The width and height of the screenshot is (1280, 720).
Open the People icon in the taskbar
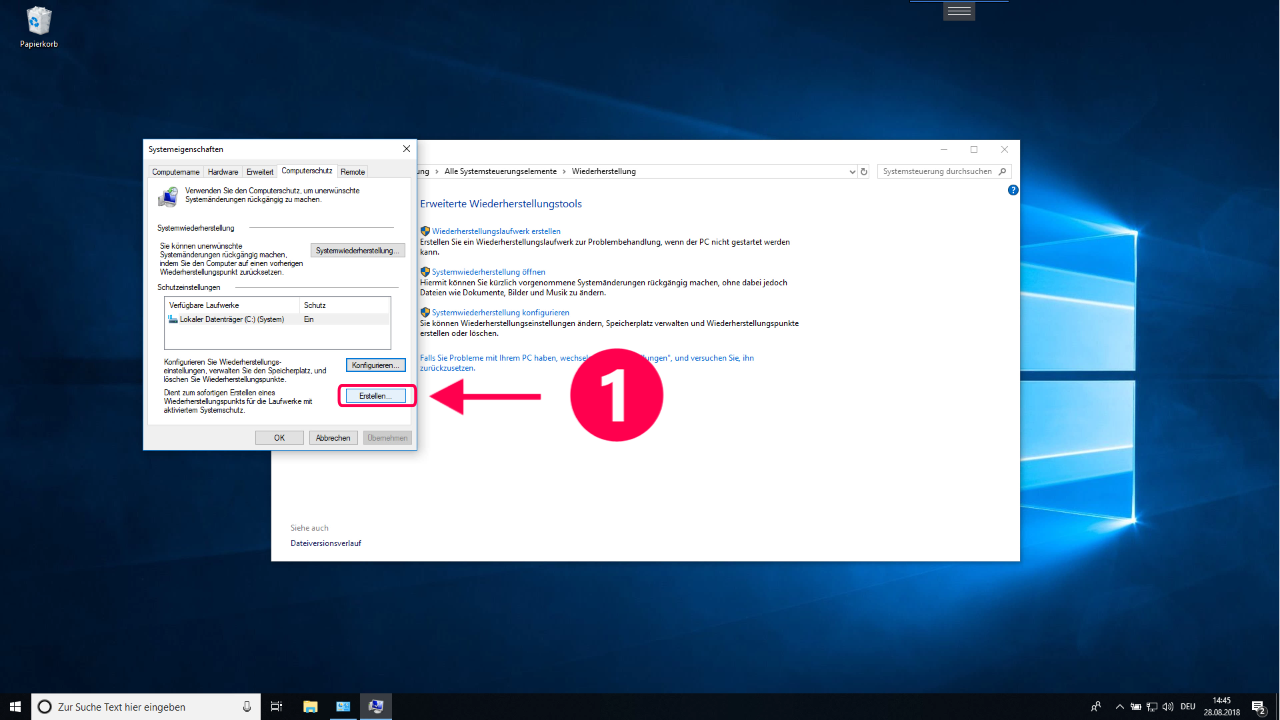tap(1096, 706)
